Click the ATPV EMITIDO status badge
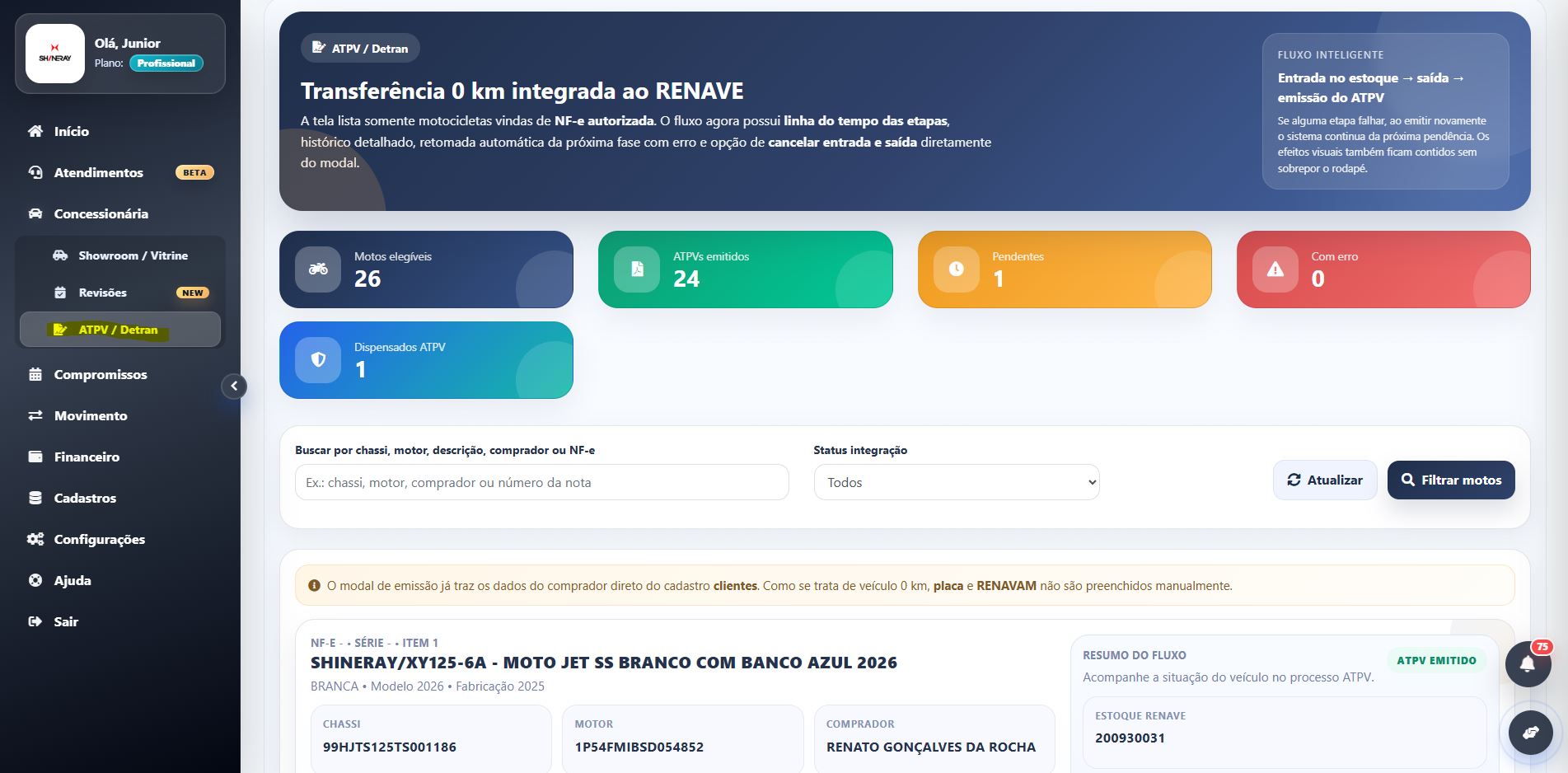 tap(1436, 660)
